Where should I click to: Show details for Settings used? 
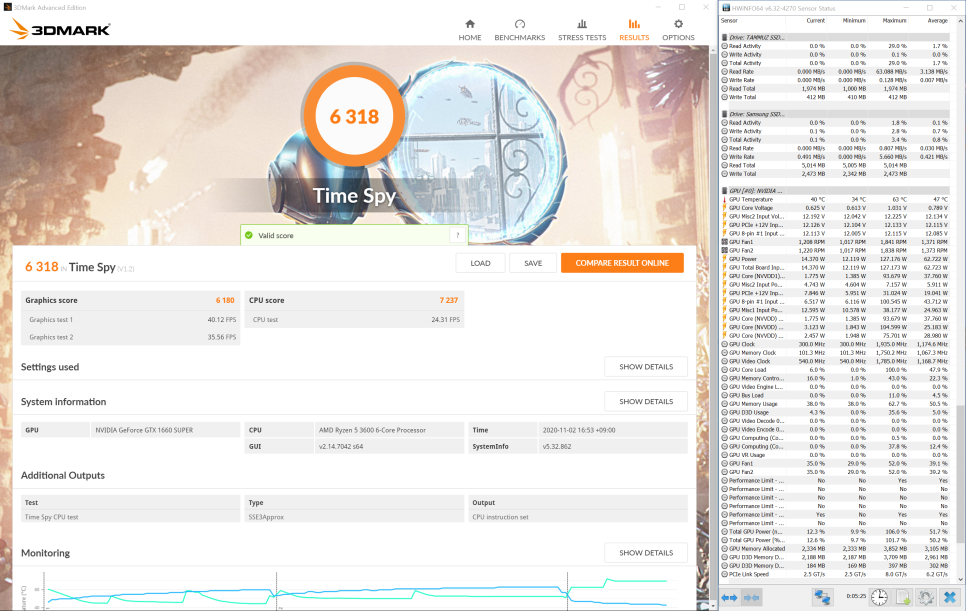646,366
